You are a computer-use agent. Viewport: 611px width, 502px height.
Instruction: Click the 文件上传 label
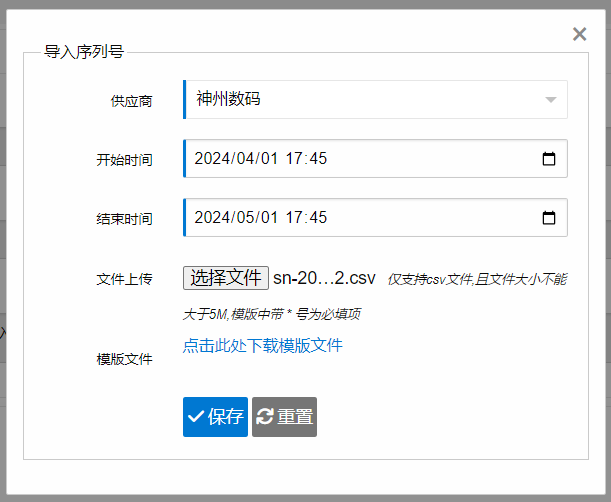[124, 279]
